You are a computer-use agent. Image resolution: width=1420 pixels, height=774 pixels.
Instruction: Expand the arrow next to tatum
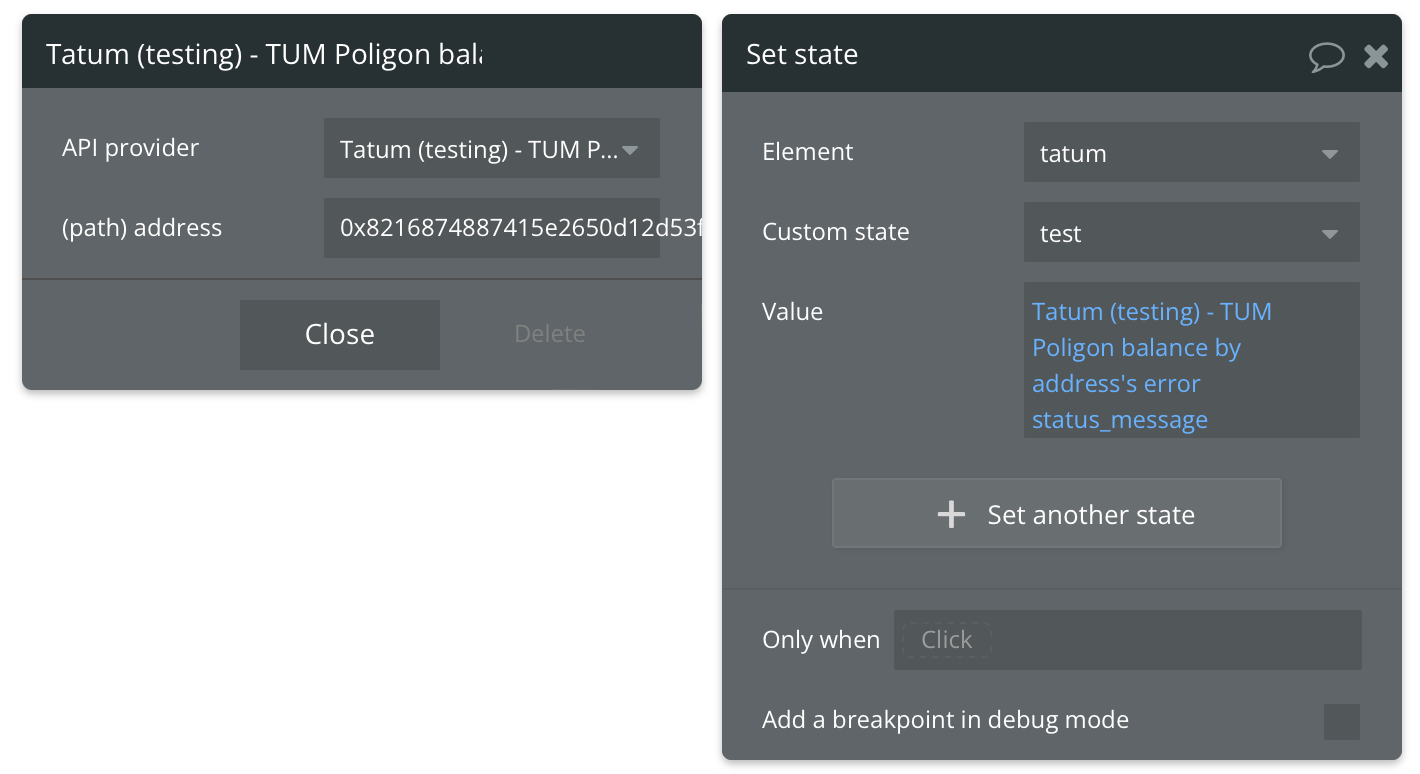1330,155
